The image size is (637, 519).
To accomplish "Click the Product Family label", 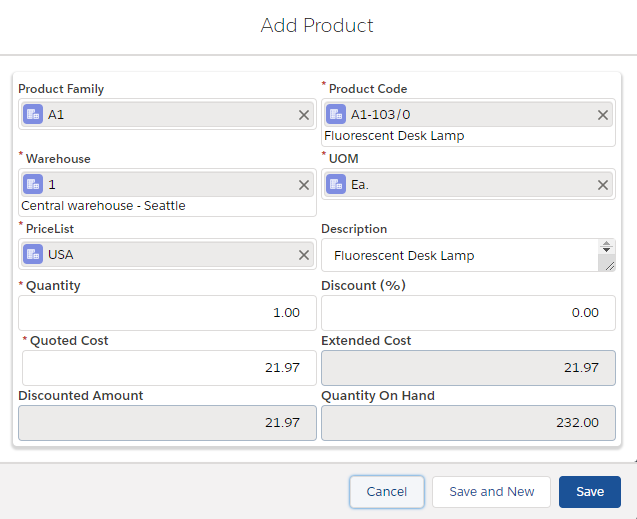I will coord(61,89).
